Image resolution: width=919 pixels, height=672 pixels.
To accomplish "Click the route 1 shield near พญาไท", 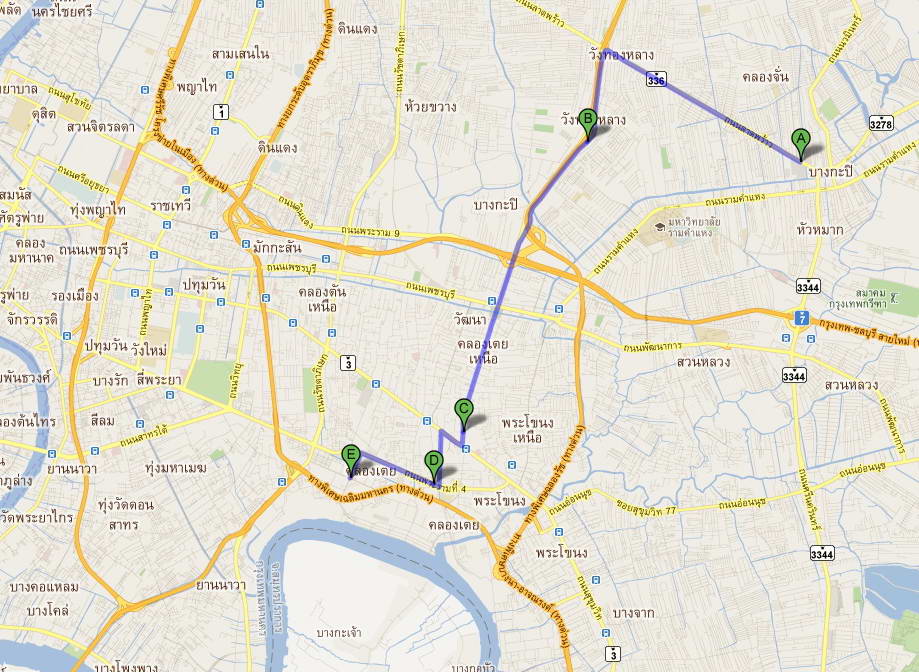I will pyautogui.click(x=220, y=111).
